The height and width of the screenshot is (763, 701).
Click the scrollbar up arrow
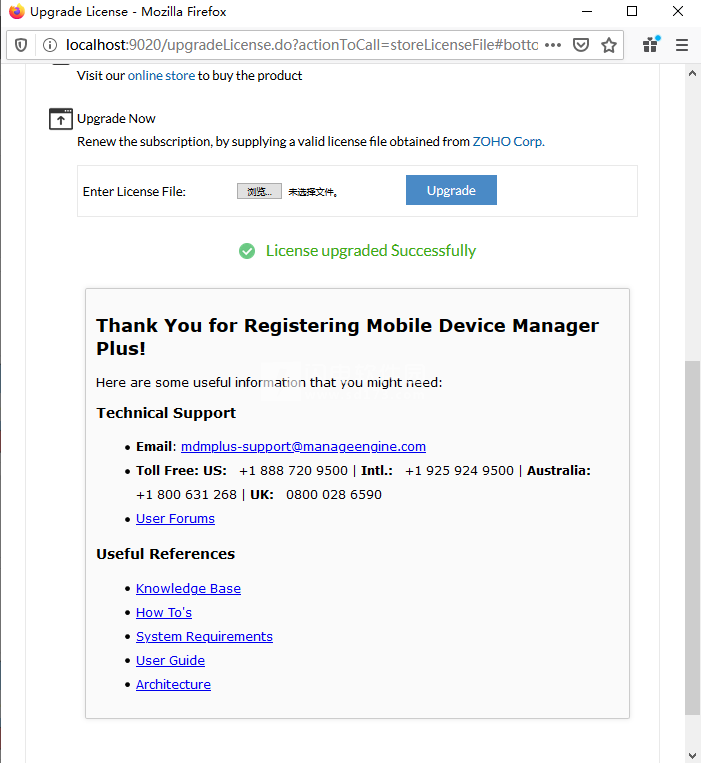(x=692, y=73)
